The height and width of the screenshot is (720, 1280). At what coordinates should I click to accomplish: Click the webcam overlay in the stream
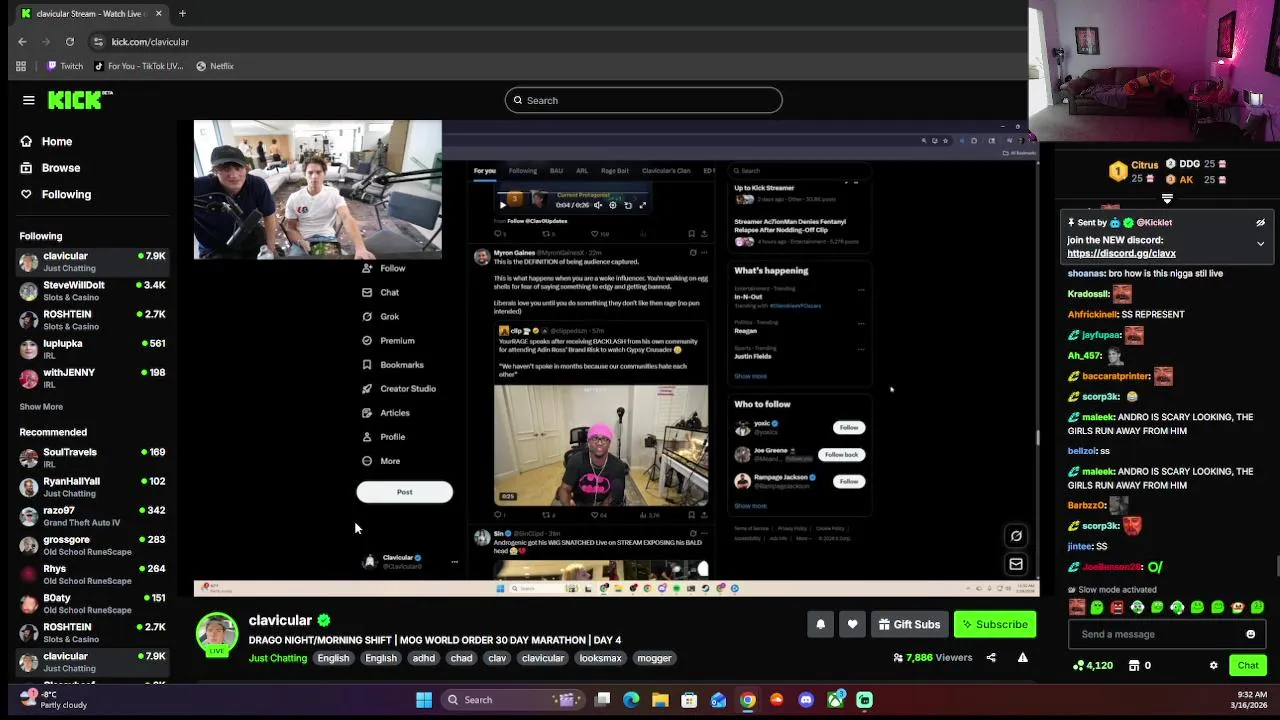click(x=318, y=190)
